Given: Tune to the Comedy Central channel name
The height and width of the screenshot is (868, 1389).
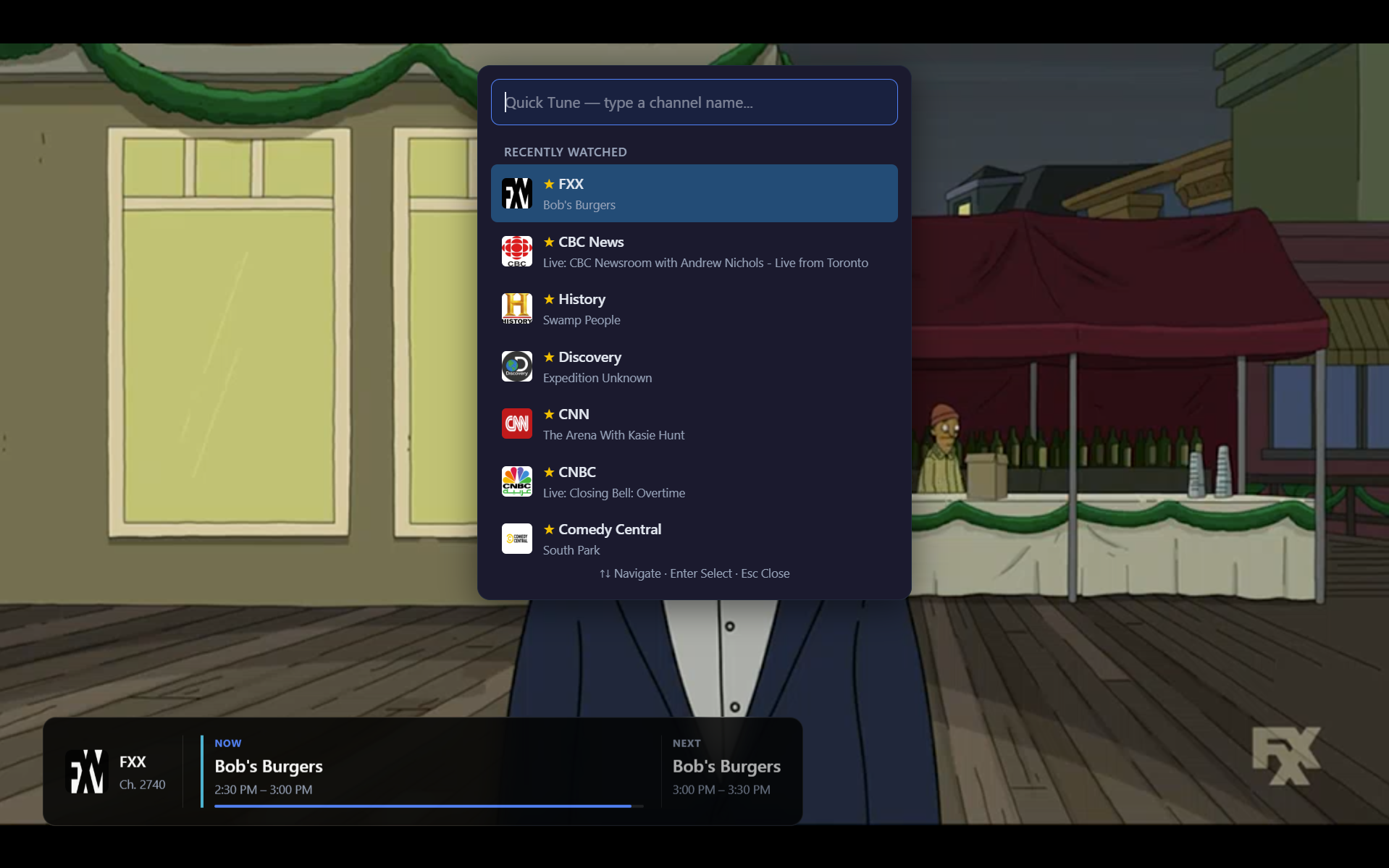Looking at the screenshot, I should 610,529.
